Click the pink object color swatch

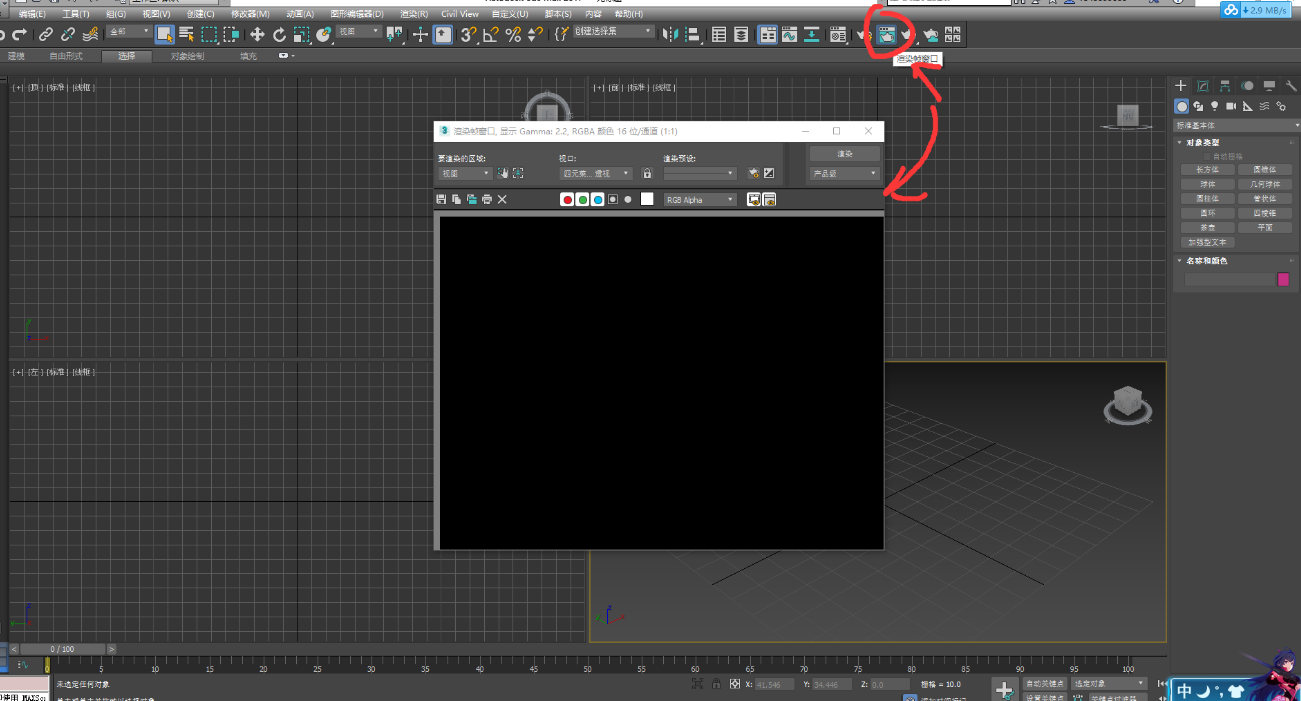coord(1283,280)
